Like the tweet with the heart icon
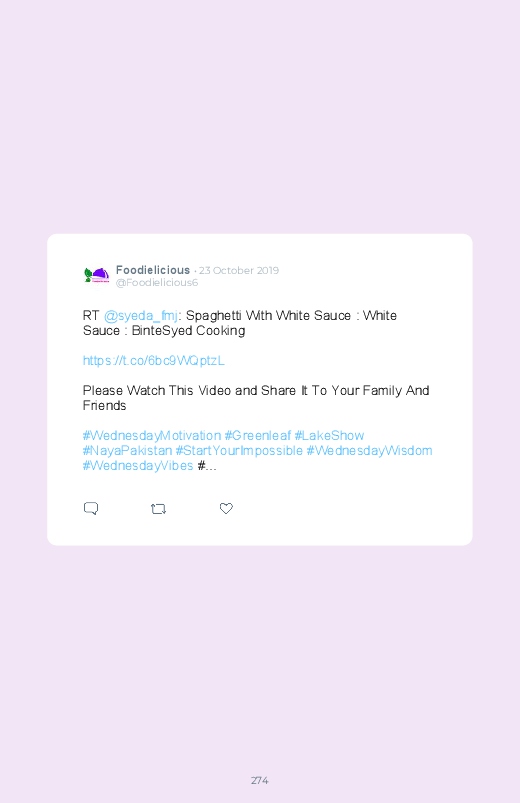 click(x=226, y=508)
